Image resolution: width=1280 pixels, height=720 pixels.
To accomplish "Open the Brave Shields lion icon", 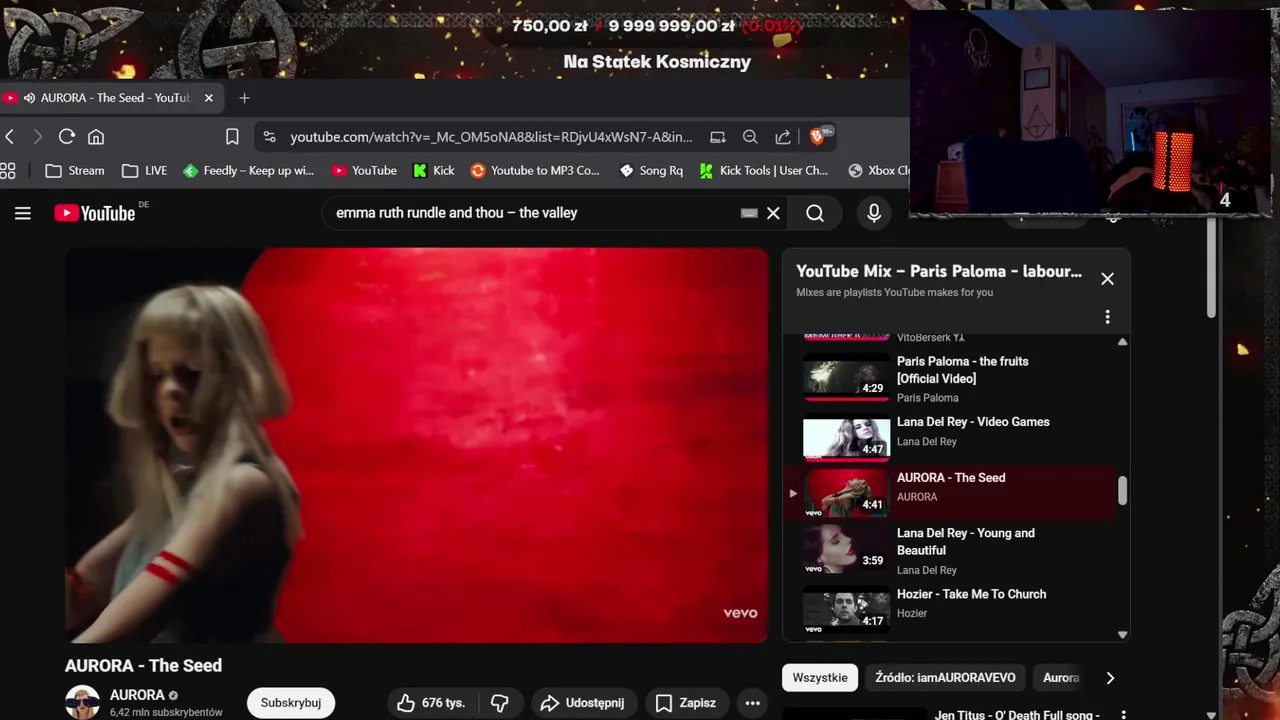I will pyautogui.click(x=818, y=136).
